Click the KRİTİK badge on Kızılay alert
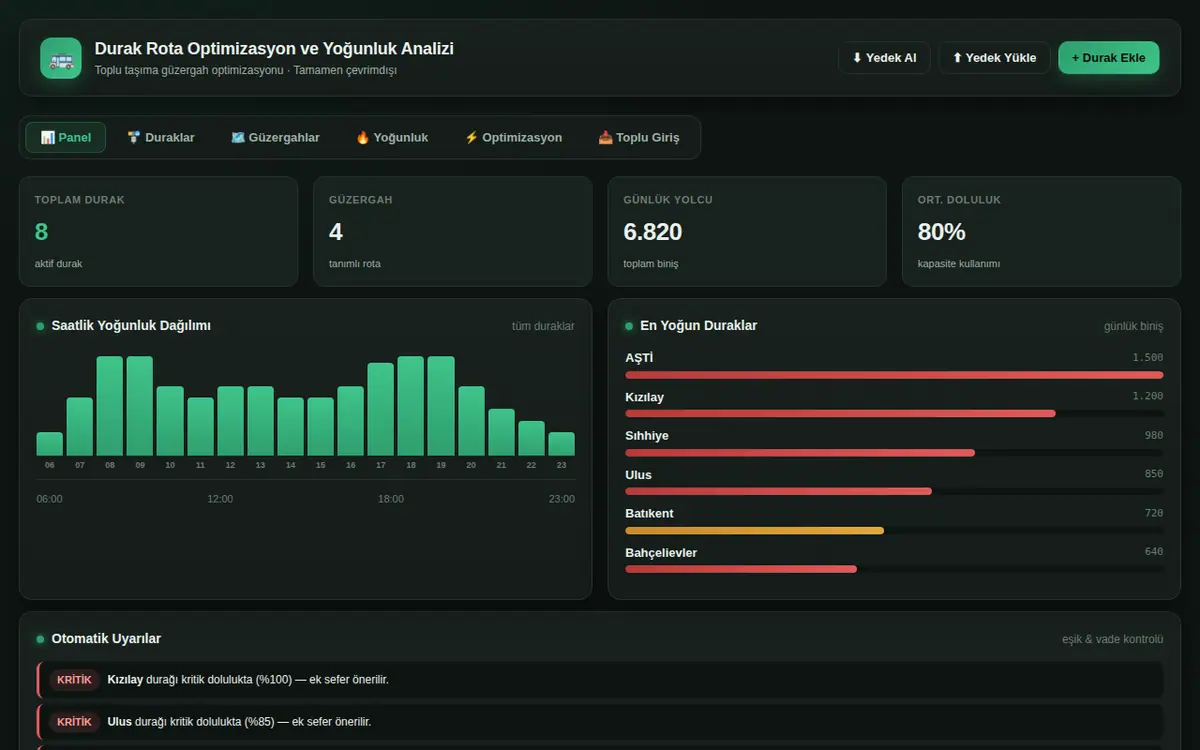 tap(74, 680)
